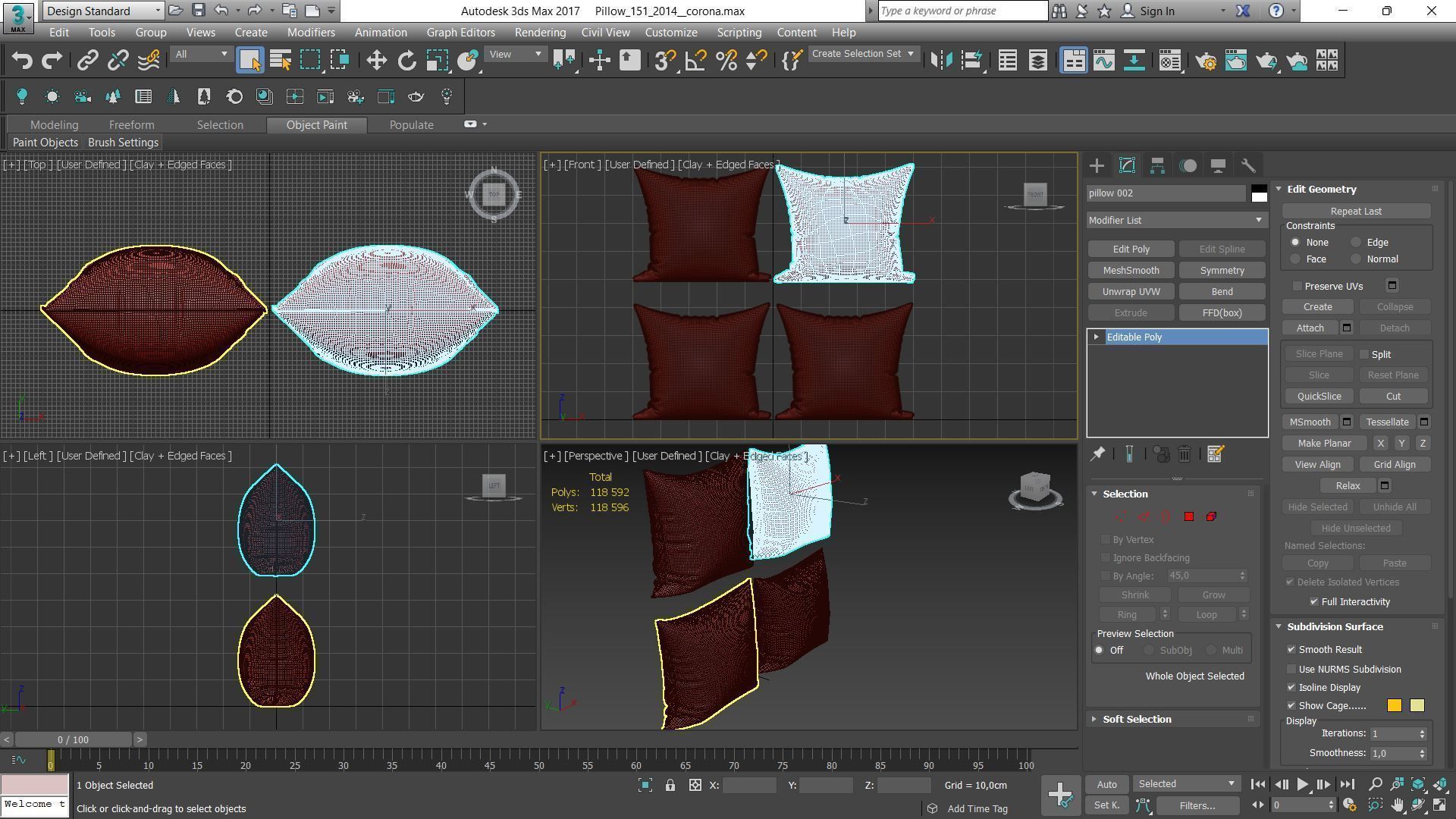
Task: Activate Select and Move tool
Action: click(377, 61)
